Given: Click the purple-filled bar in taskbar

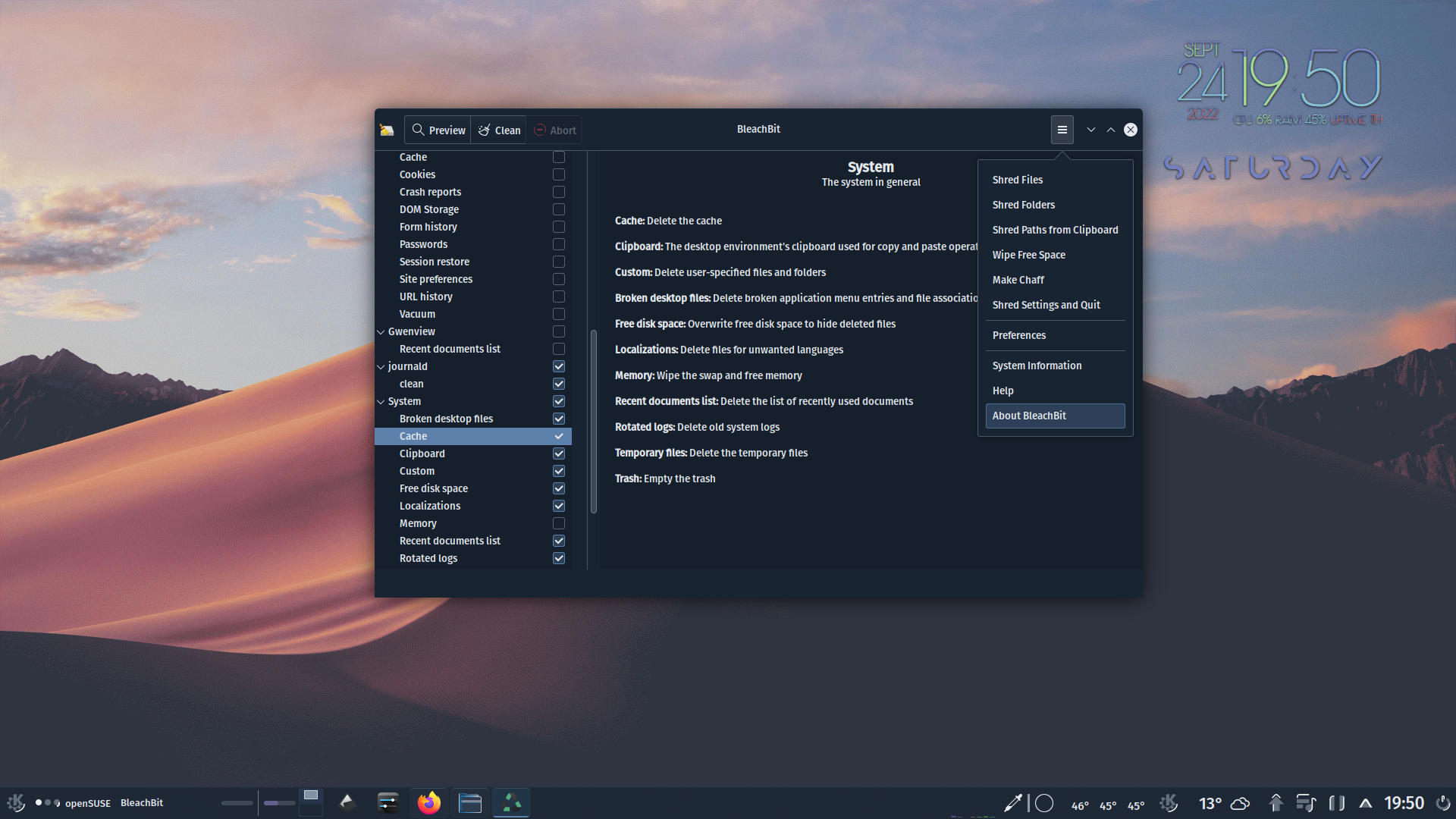Looking at the screenshot, I should pyautogui.click(x=279, y=802).
